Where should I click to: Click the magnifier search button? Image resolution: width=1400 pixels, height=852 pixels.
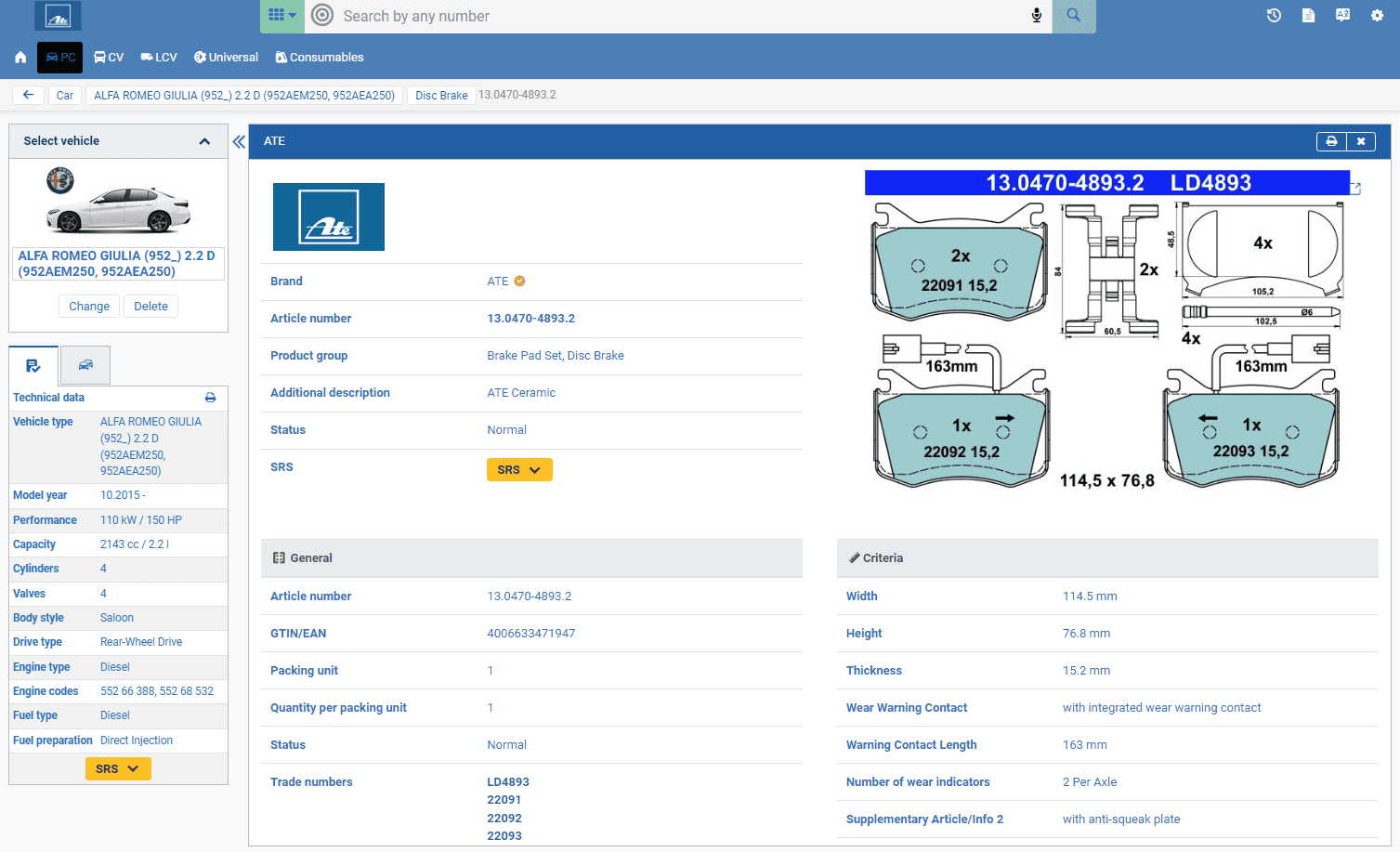click(1073, 16)
